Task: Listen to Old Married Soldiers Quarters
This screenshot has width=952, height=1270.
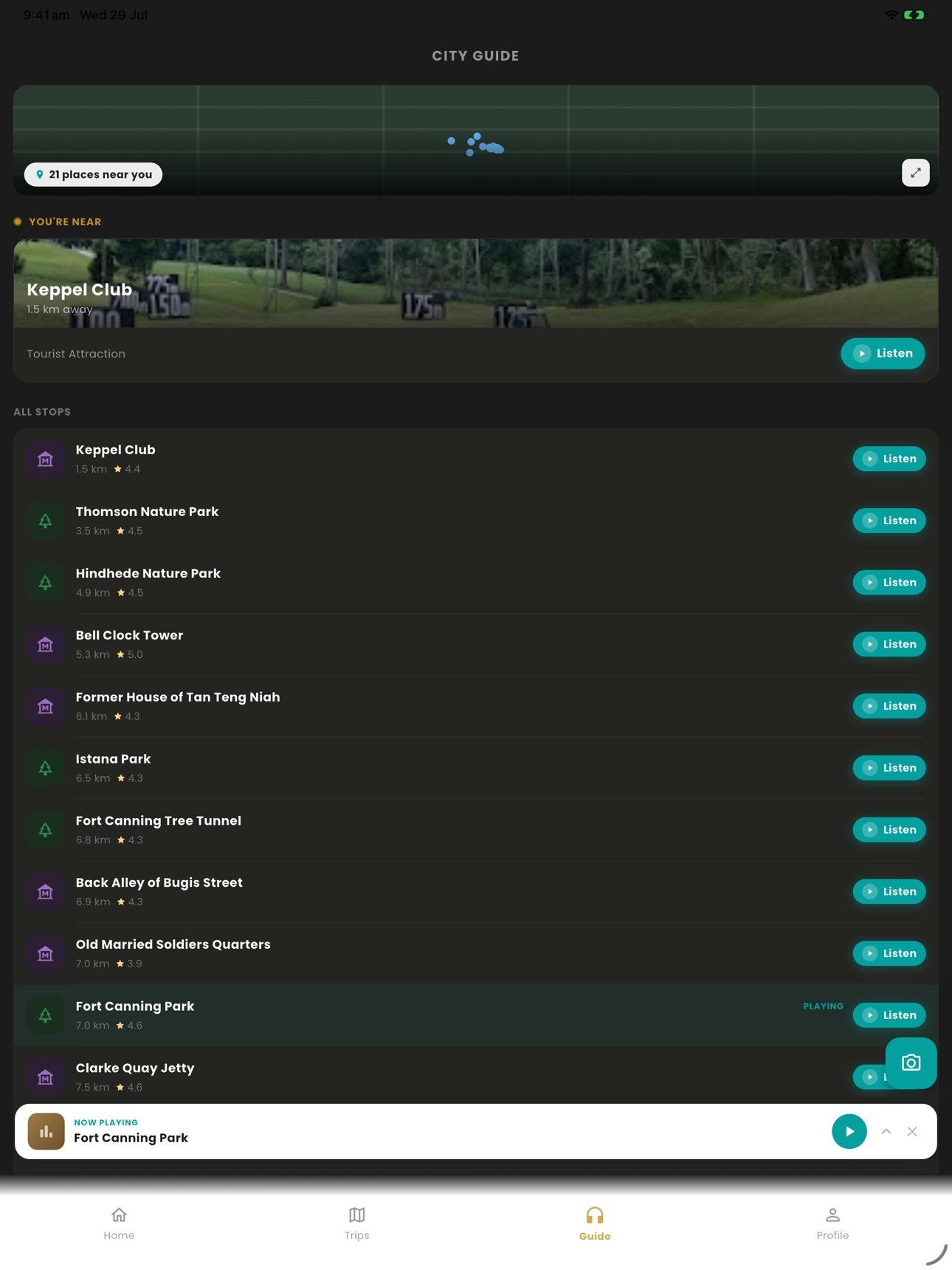Action: point(889,953)
